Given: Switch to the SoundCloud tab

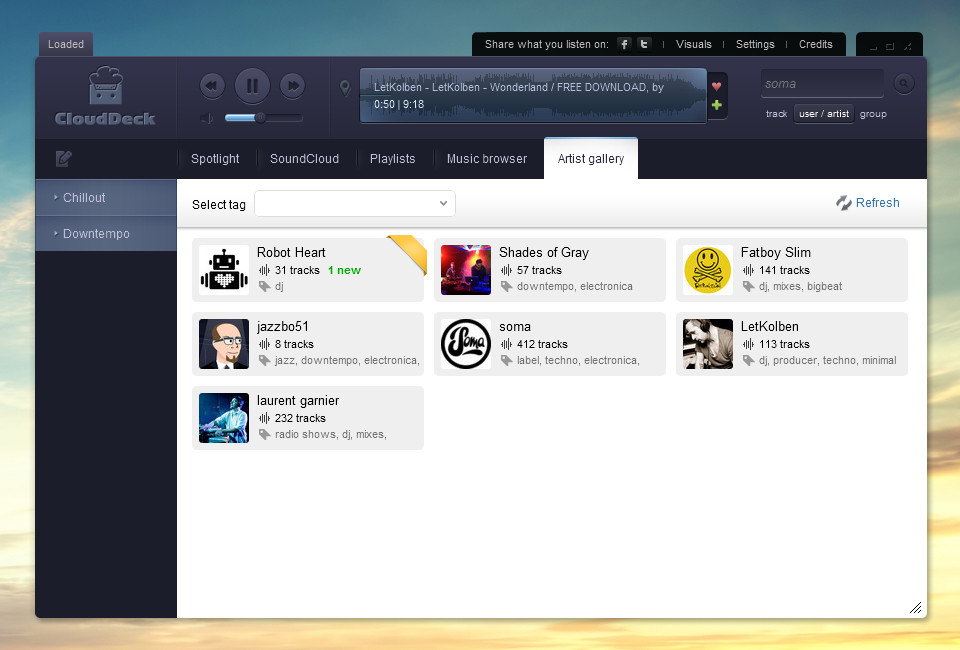Looking at the screenshot, I should [x=304, y=159].
